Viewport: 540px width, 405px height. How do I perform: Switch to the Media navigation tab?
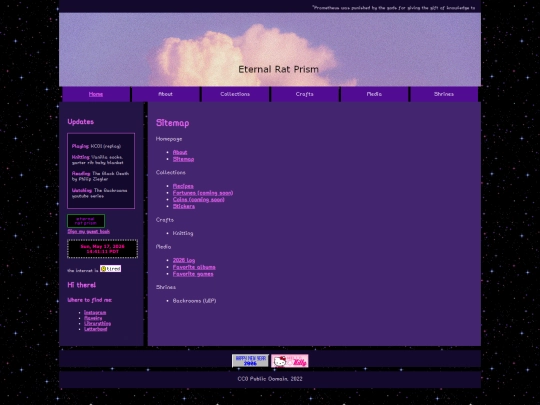tap(374, 94)
